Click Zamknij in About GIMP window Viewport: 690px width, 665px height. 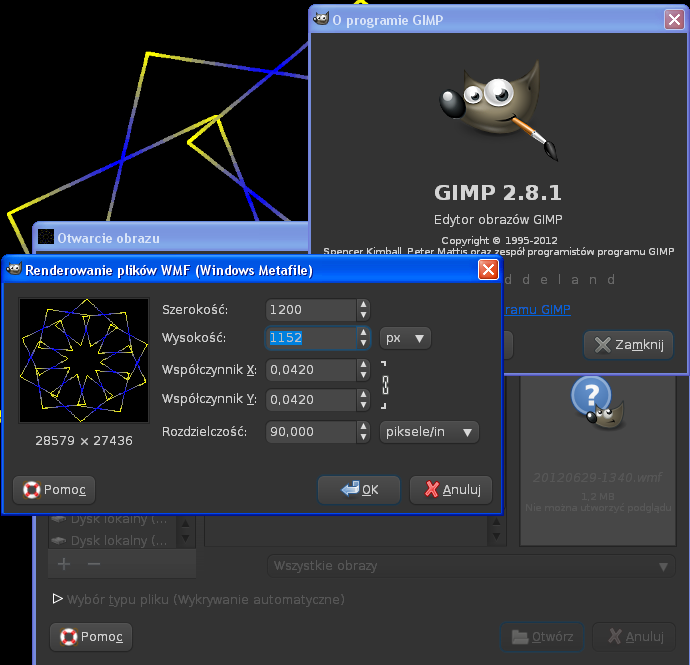628,345
